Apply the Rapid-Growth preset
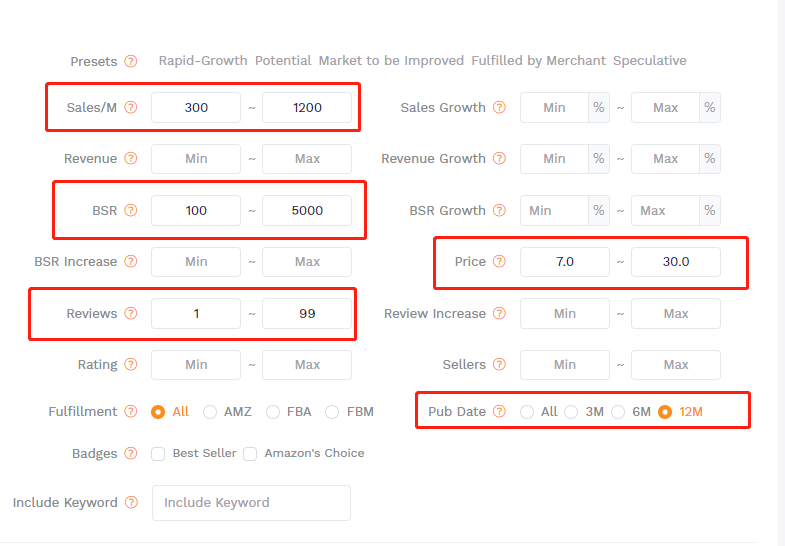Screen dimensions: 785x546 [x=203, y=61]
